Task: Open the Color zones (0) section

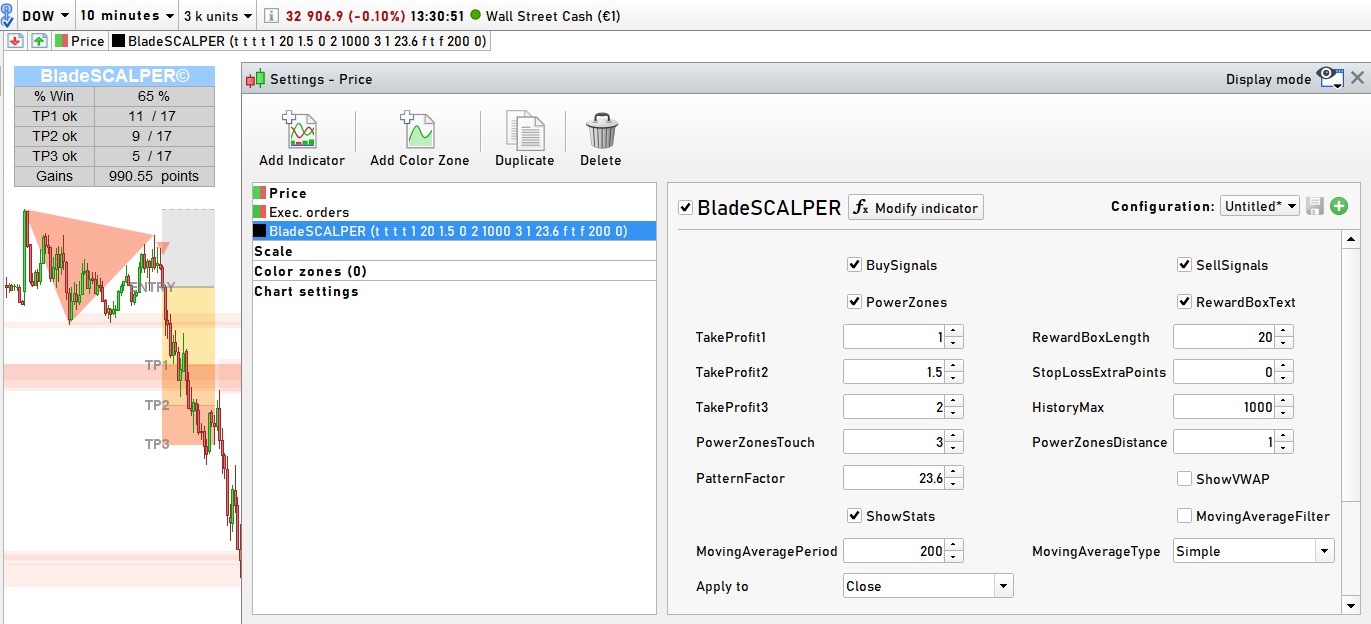Action: [x=455, y=271]
